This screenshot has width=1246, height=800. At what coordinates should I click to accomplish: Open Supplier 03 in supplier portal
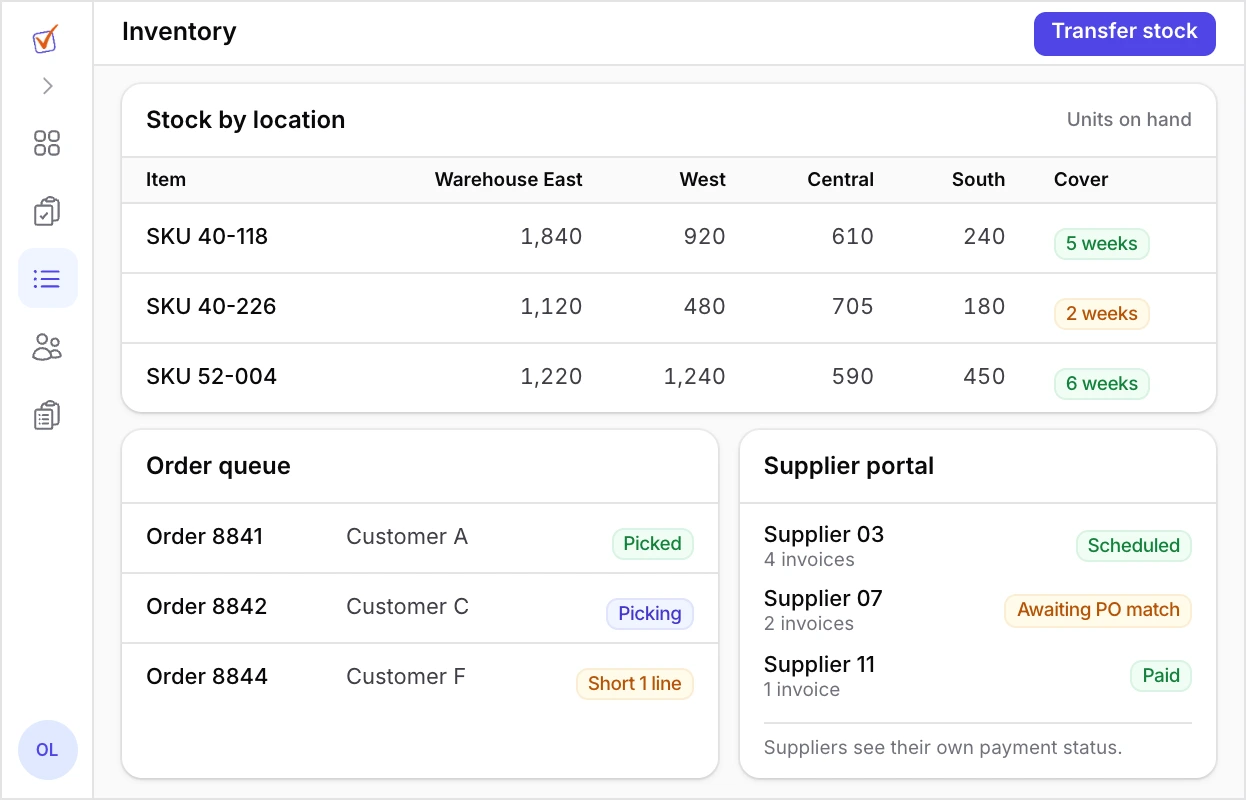pyautogui.click(x=824, y=535)
